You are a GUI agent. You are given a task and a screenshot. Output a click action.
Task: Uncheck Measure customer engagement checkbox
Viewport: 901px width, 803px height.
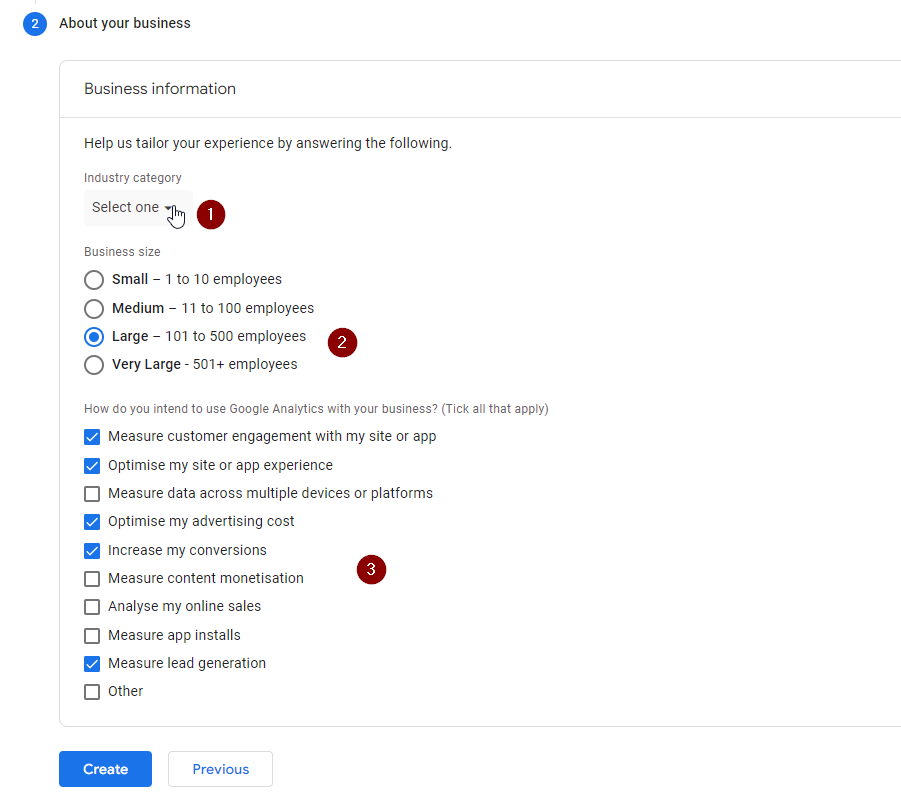92,437
